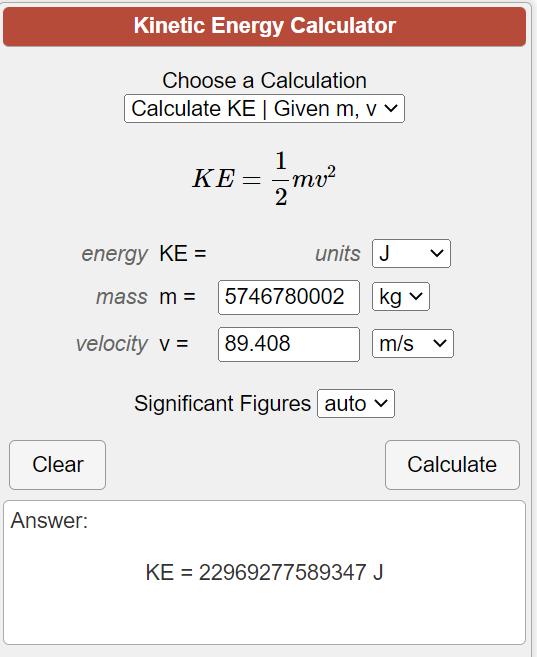Click the Kinetic Energy Calculator header
The image size is (537, 657).
264,26
